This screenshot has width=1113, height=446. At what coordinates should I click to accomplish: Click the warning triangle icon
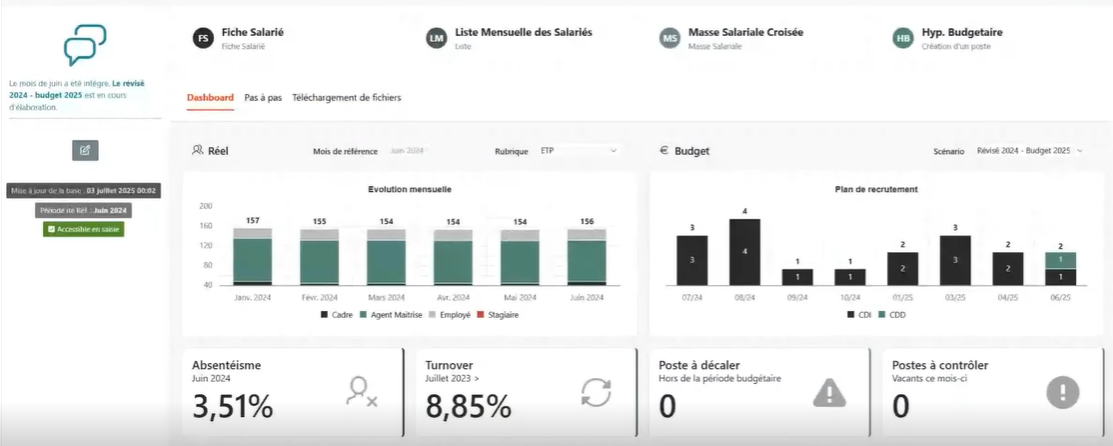(x=829, y=393)
